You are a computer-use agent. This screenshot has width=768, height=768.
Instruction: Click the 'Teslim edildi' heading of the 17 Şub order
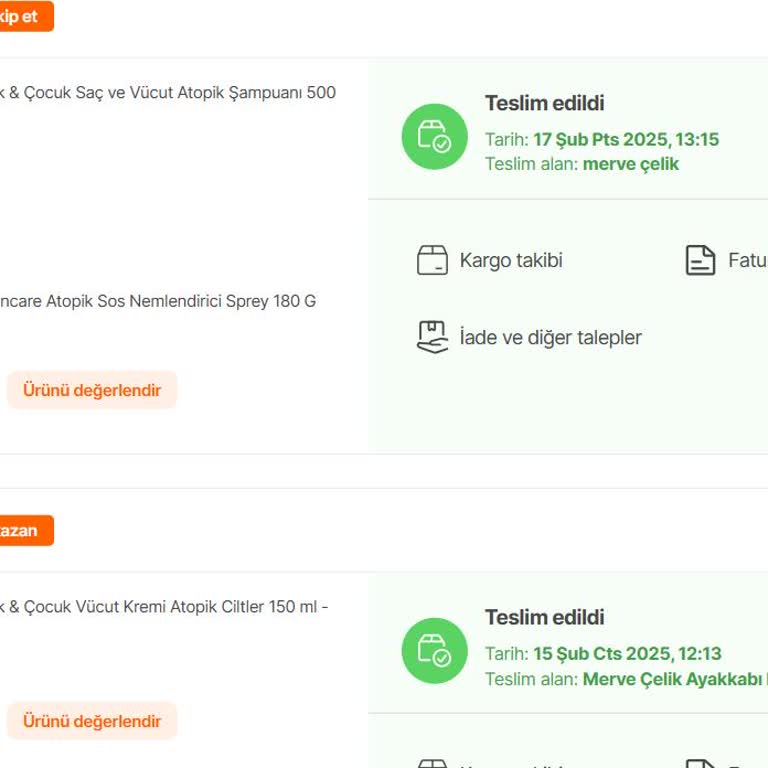(545, 103)
